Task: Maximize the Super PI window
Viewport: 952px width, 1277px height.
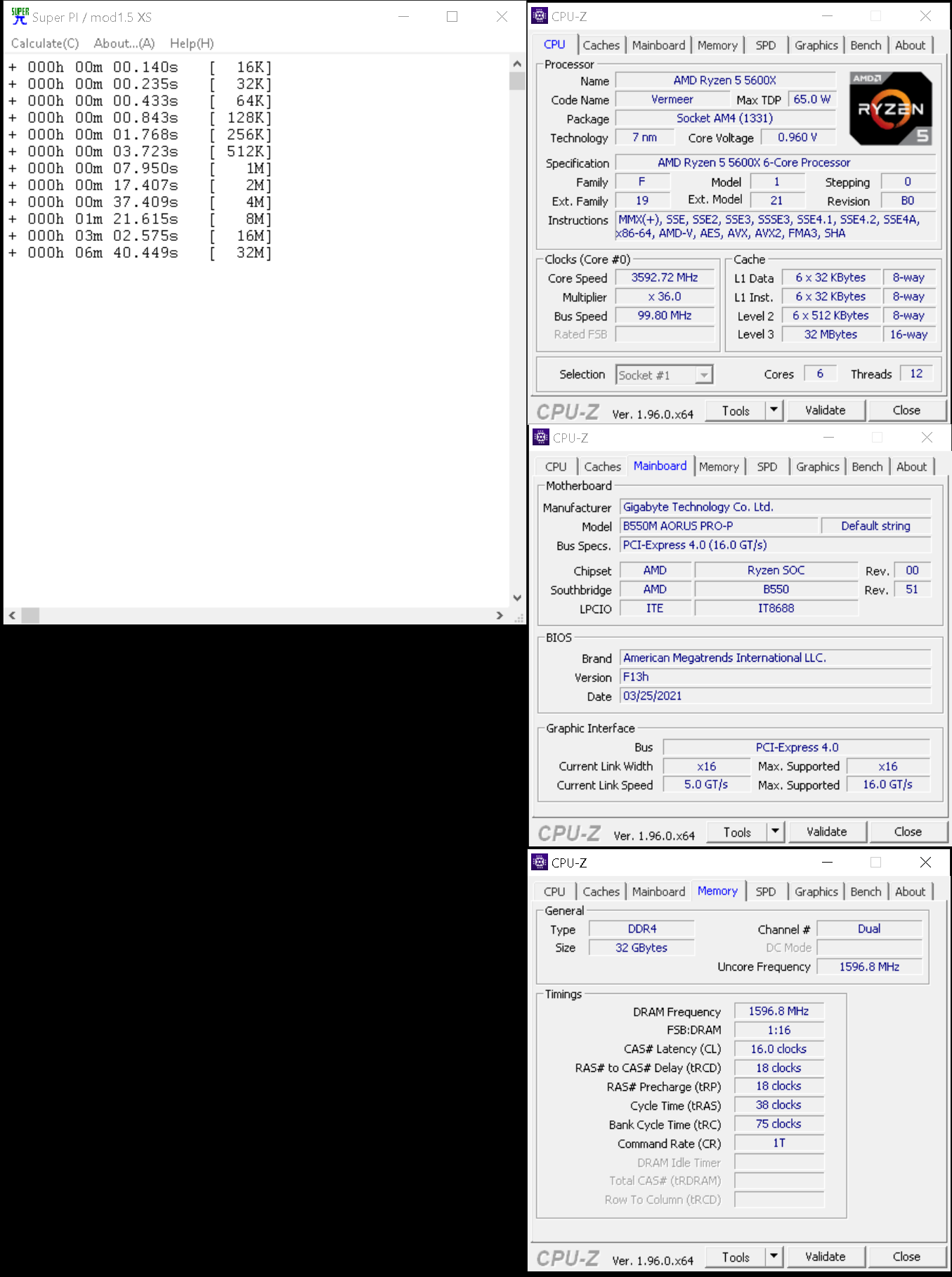Action: pos(452,16)
